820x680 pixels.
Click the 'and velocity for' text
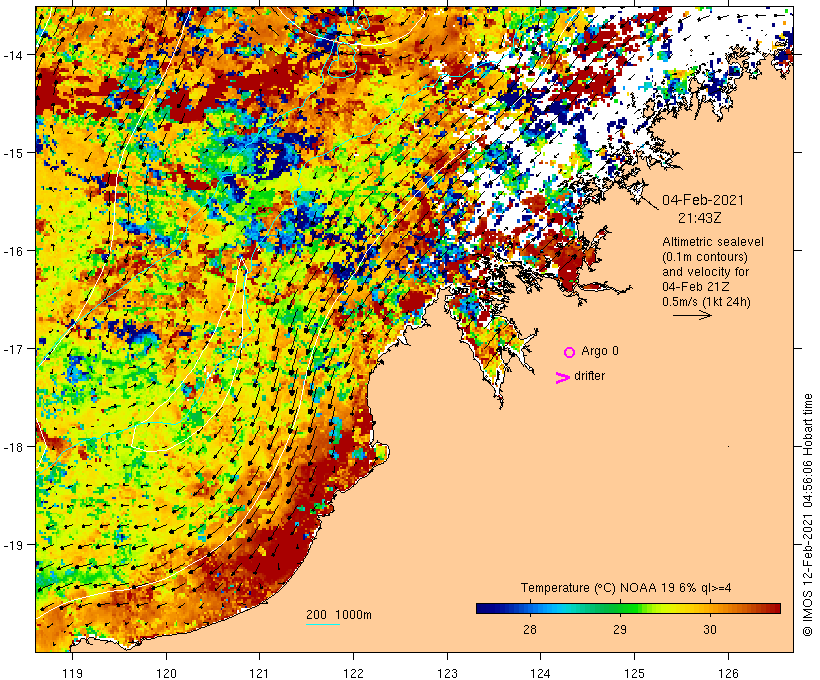pyautogui.click(x=705, y=272)
